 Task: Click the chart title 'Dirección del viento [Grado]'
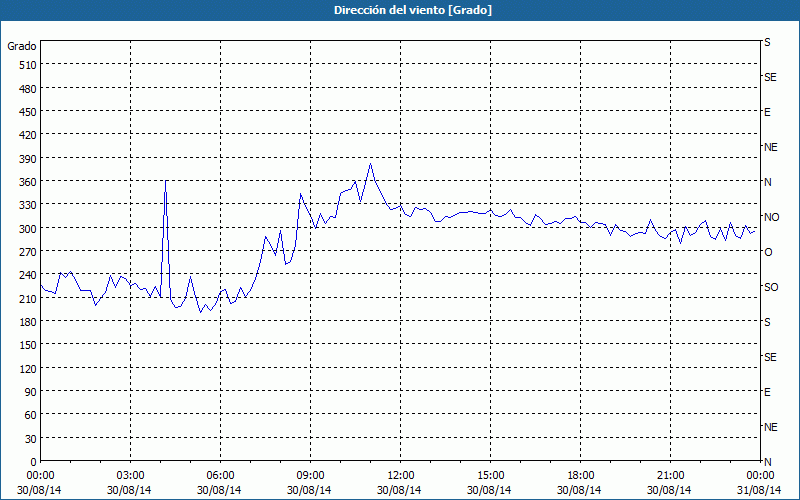(x=413, y=10)
